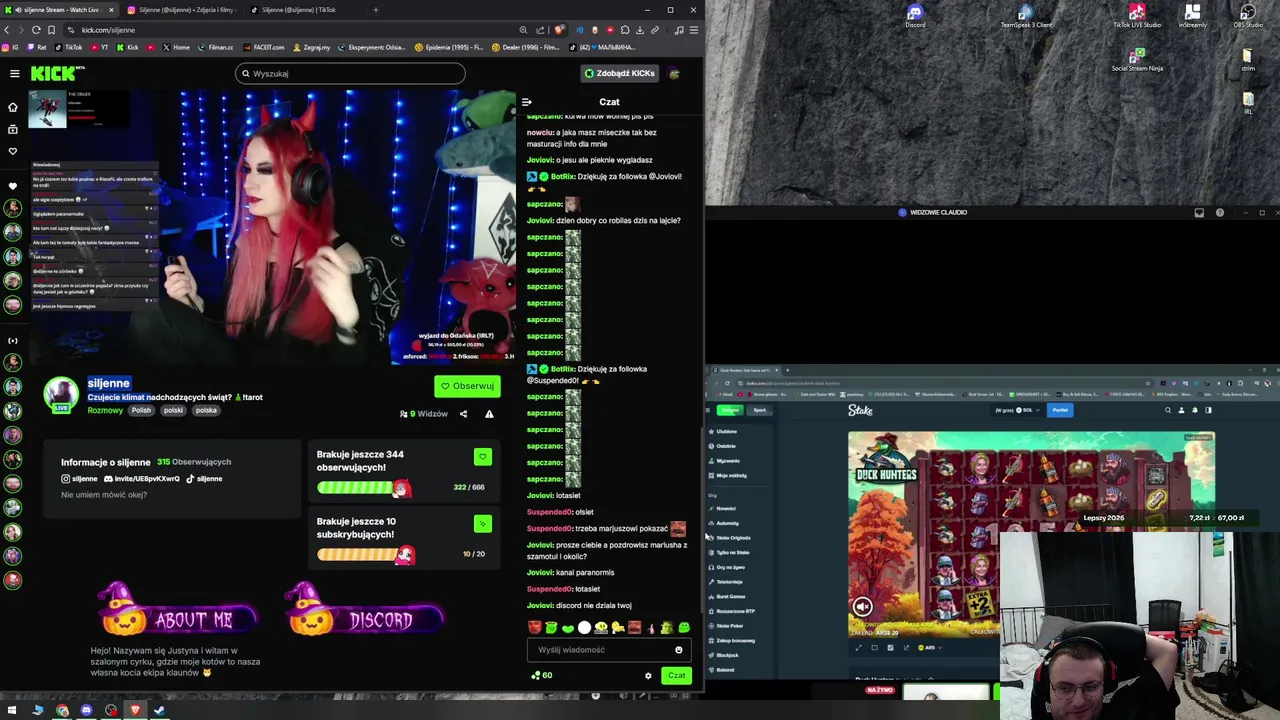Click the BotRix name in follow message to Jovlovi
This screenshot has width=1280, height=720.
click(562, 176)
